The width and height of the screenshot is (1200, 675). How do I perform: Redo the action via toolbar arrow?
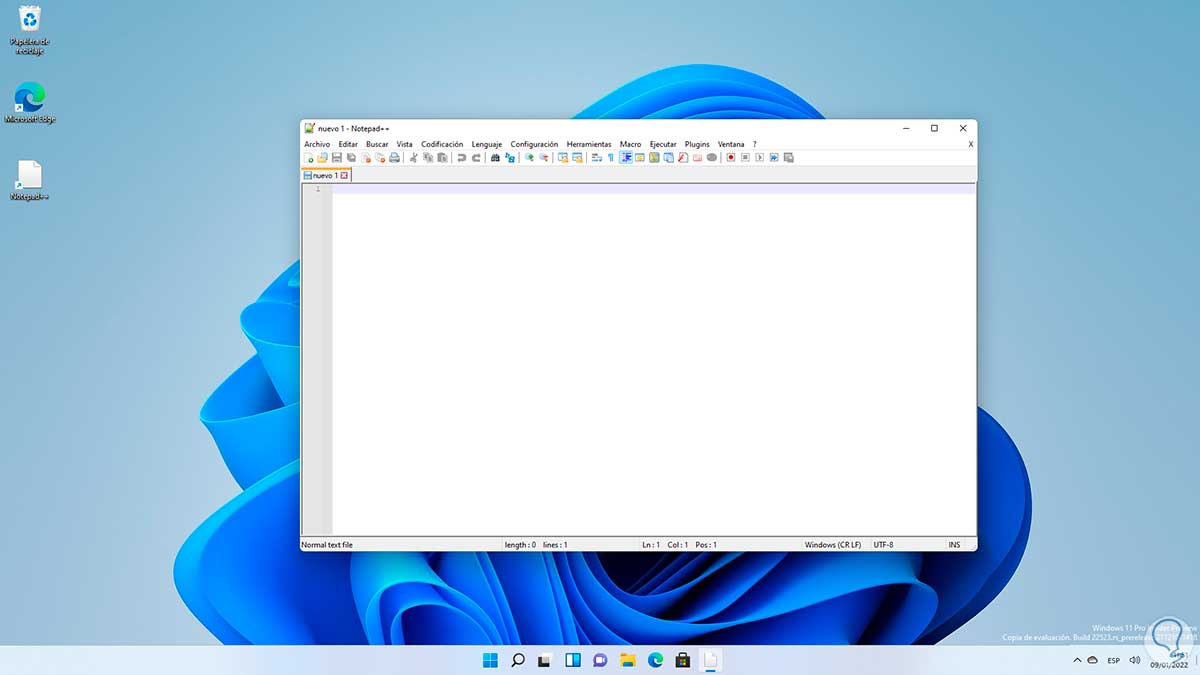tap(477, 158)
